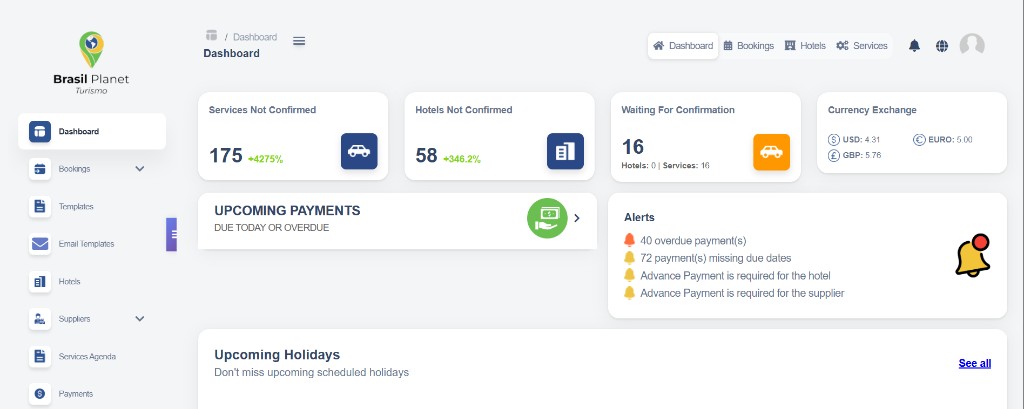Click the purple sidebar collapse handle
Screen dimensions: 1024x409
click(172, 234)
